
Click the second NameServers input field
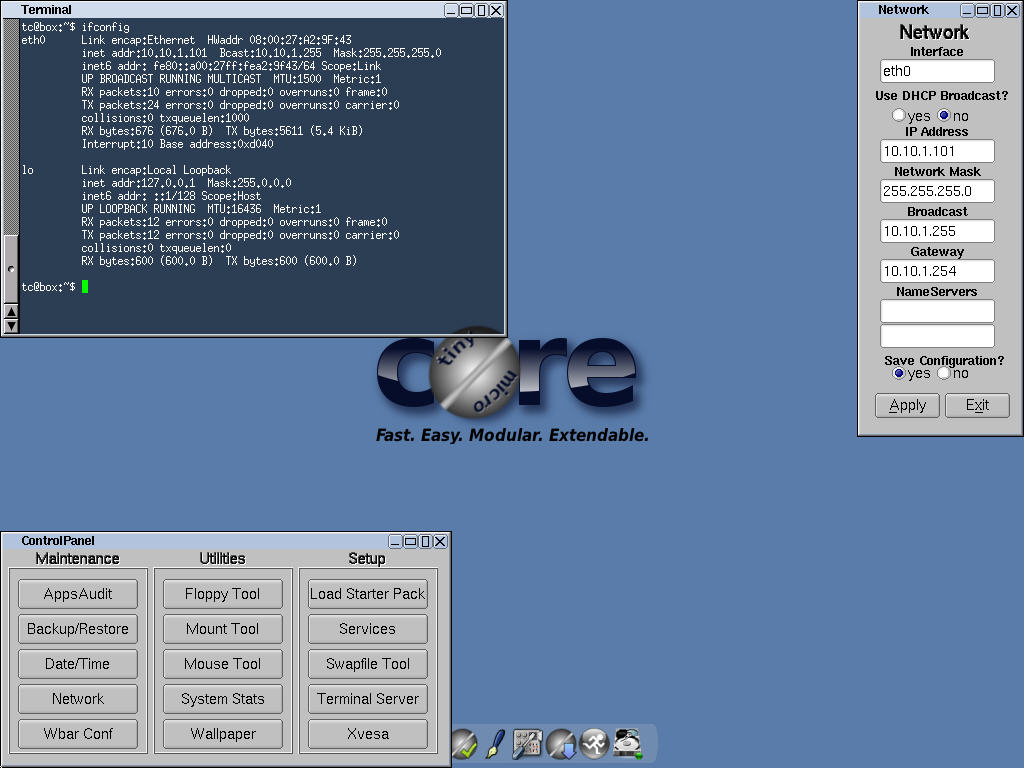click(937, 336)
